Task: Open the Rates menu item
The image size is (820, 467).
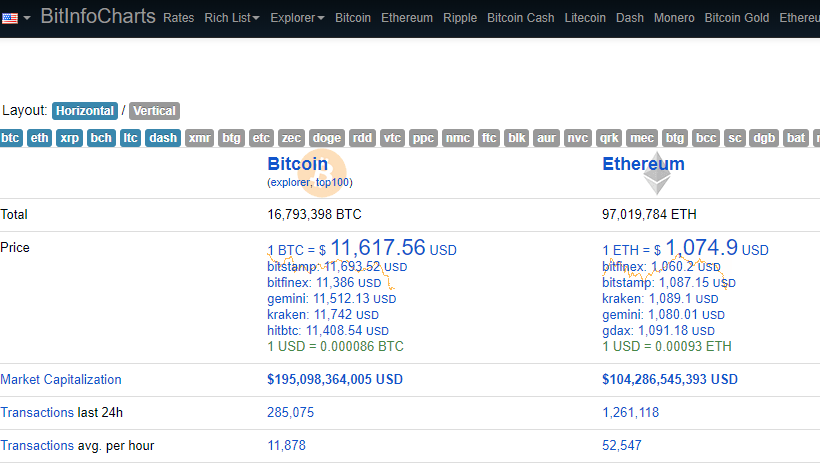Action: click(x=178, y=18)
